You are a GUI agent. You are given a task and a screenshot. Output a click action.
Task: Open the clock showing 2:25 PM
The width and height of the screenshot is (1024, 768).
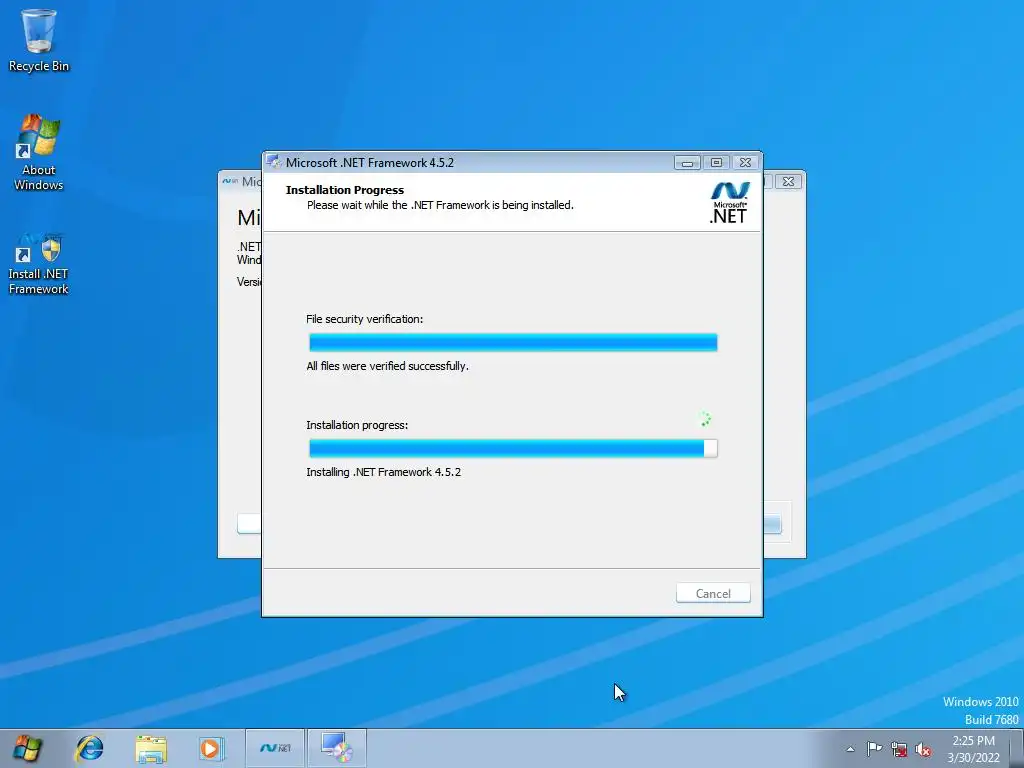pos(973,749)
